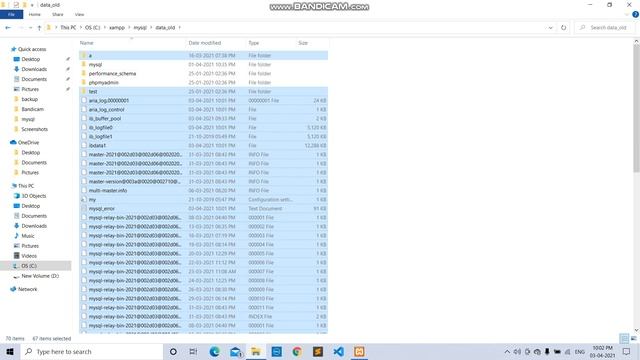The width and height of the screenshot is (640, 360).
Task: Refresh the data_old folder view
Action: pyautogui.click(x=564, y=28)
